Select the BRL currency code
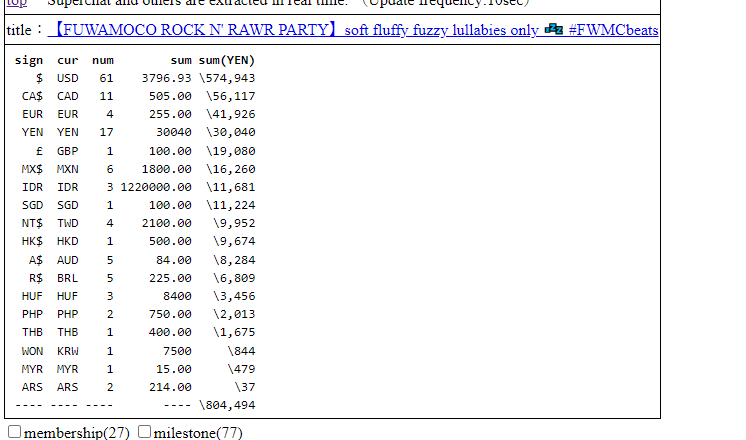 68,278
